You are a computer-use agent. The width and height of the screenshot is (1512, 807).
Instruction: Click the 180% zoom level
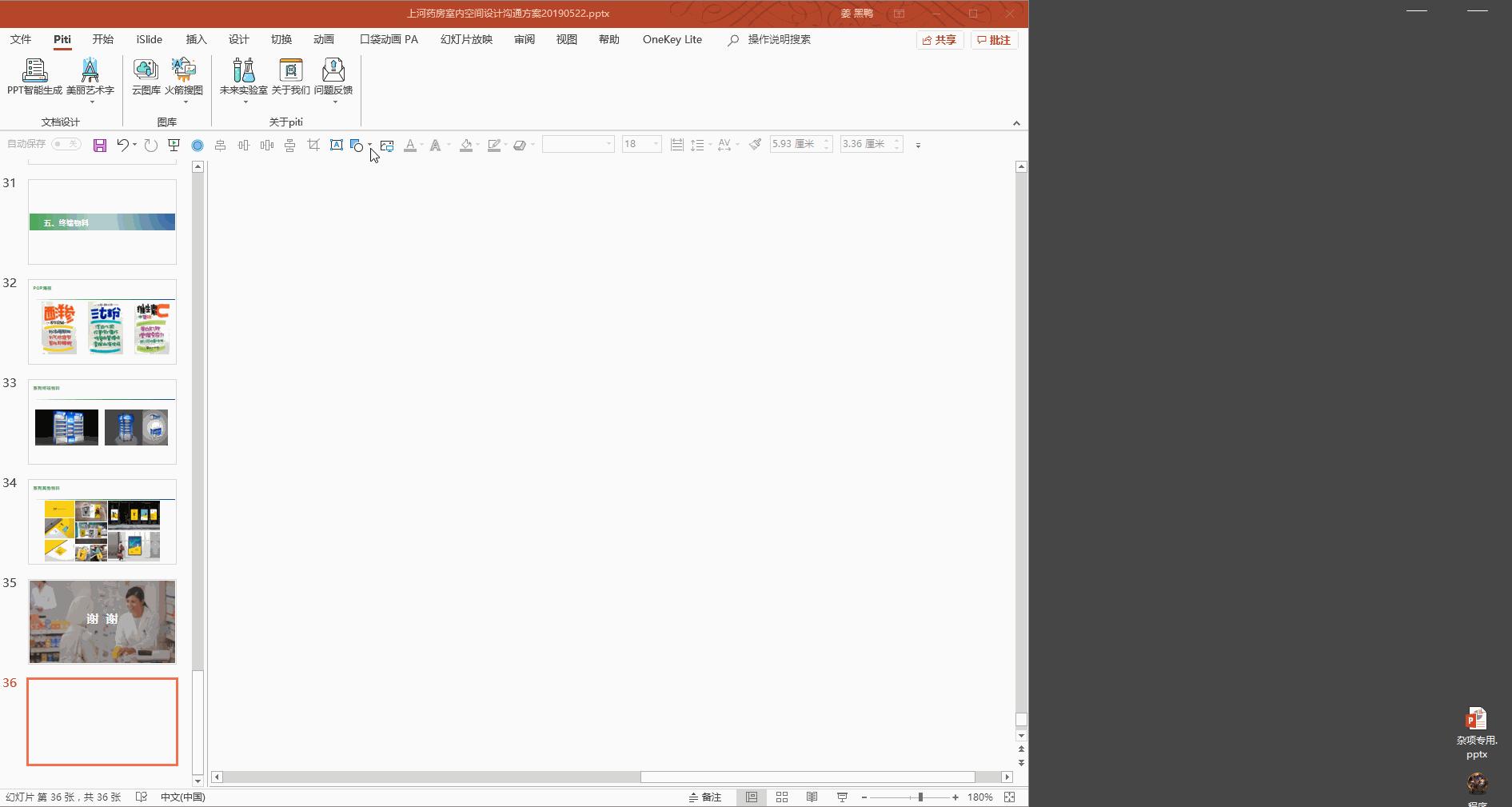coord(980,797)
